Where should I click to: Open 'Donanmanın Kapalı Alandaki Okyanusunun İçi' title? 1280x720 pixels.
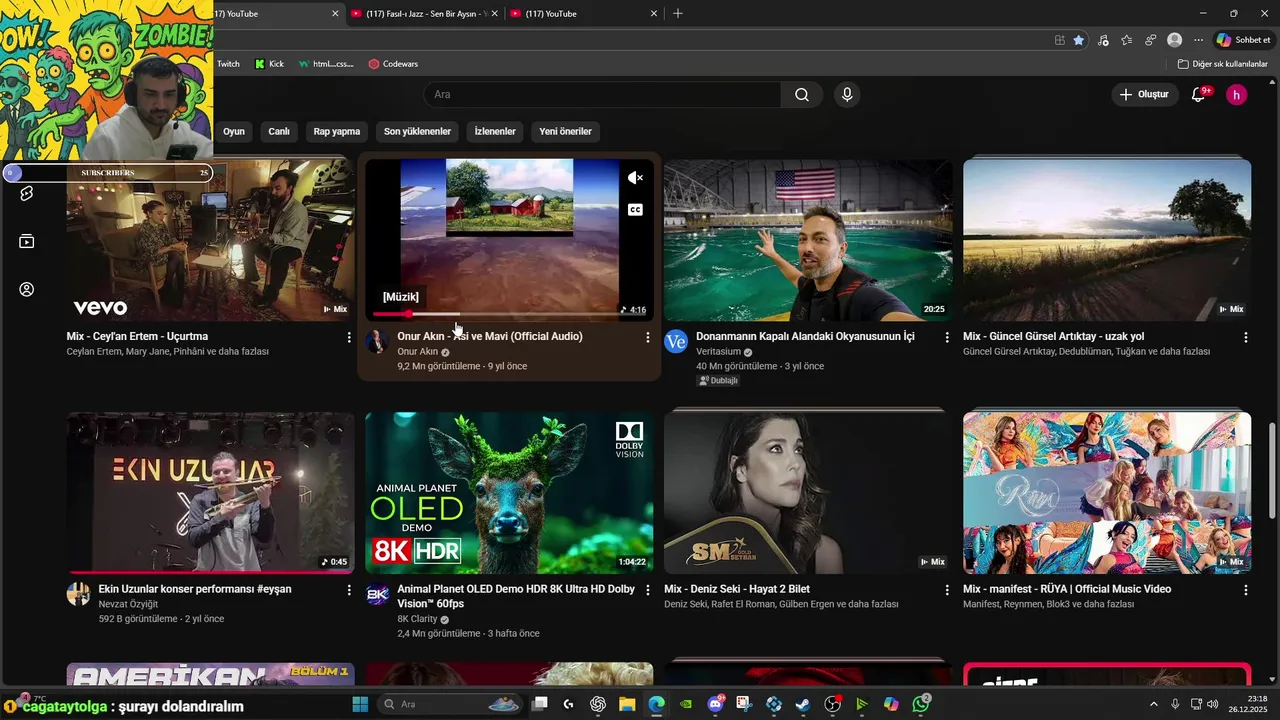click(x=805, y=337)
